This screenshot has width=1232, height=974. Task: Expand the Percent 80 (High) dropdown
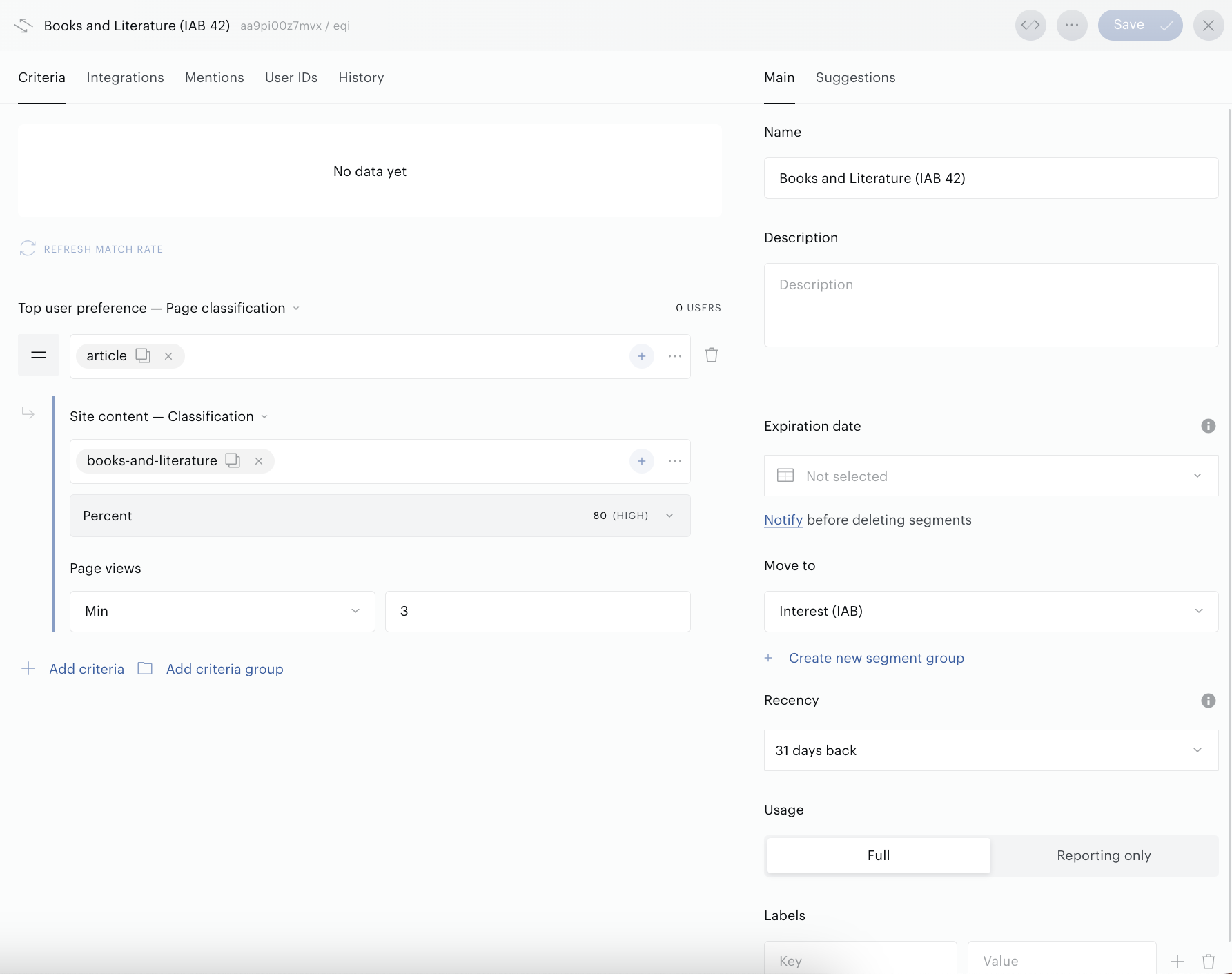380,516
